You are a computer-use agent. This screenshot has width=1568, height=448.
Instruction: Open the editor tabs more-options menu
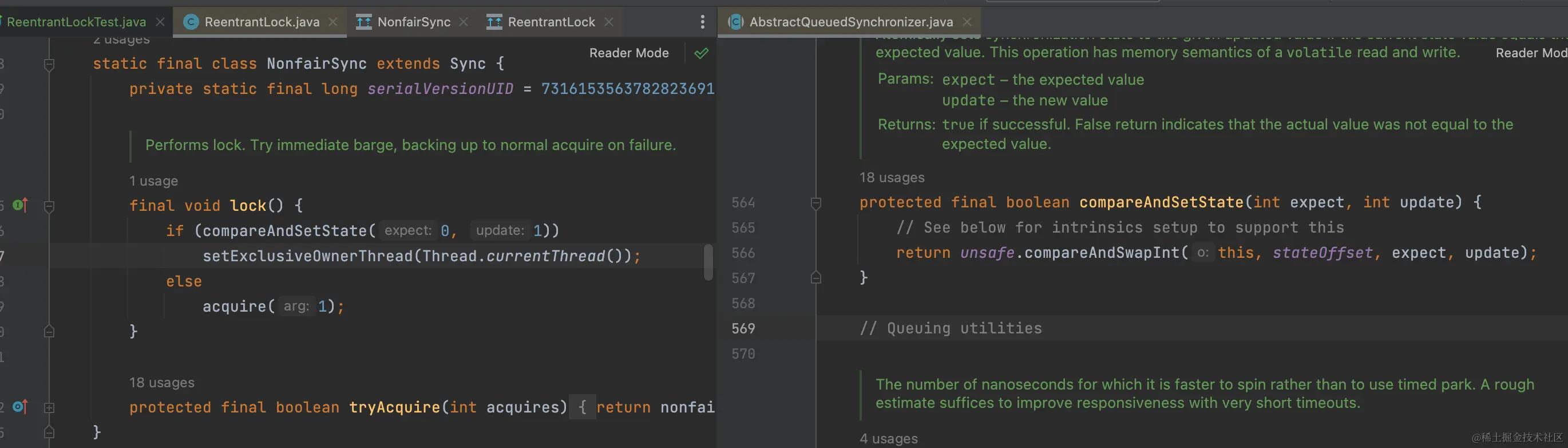tap(702, 22)
